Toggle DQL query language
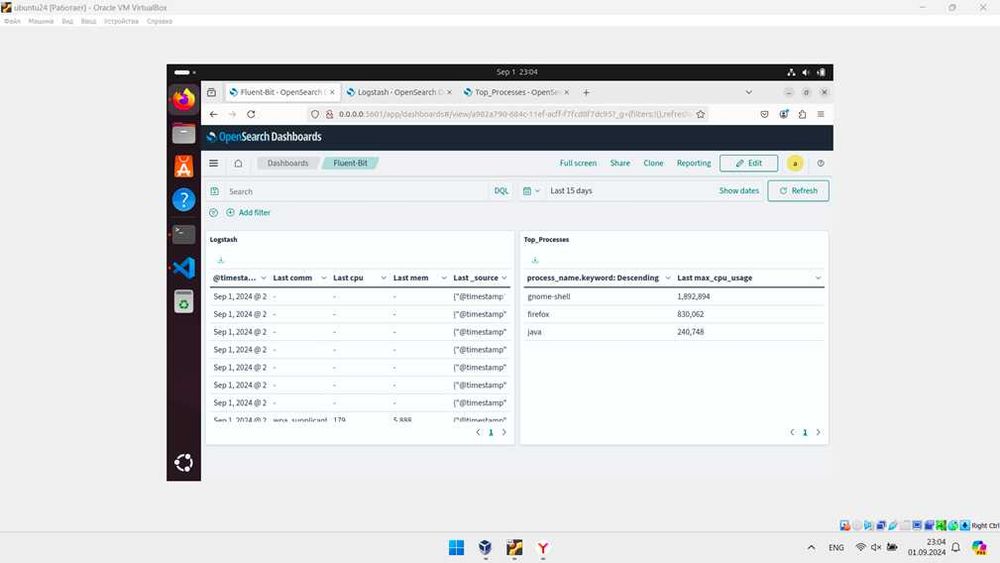This screenshot has width=1000, height=563. click(x=501, y=191)
